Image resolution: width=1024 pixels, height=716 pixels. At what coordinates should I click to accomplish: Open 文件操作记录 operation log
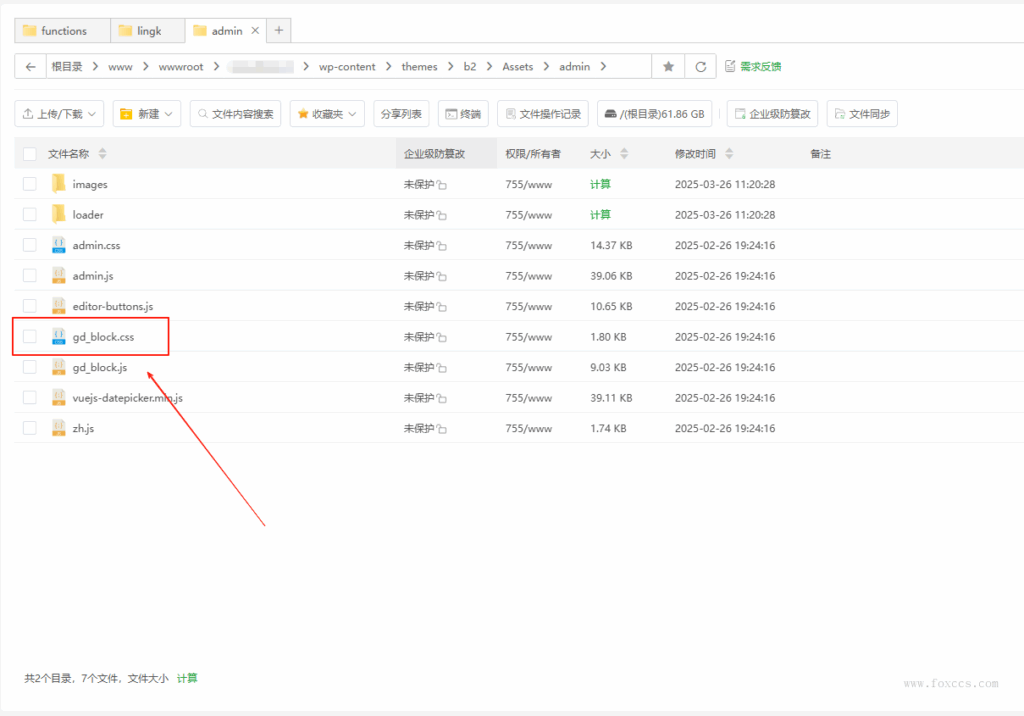tap(543, 114)
